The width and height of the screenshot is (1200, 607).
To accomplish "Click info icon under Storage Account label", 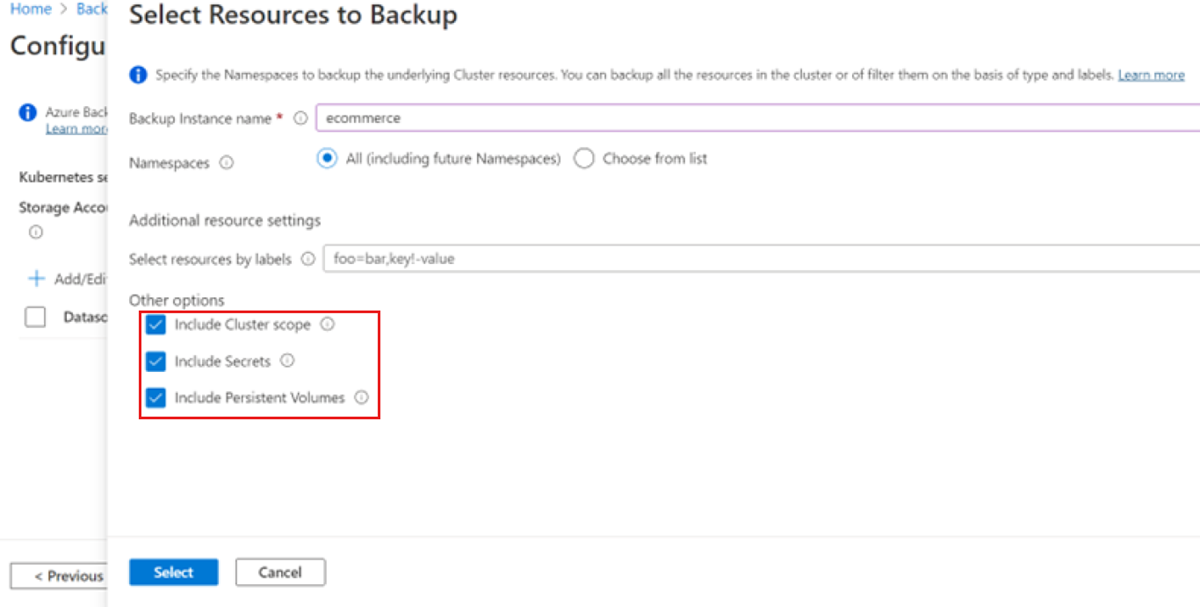I will tap(36, 232).
